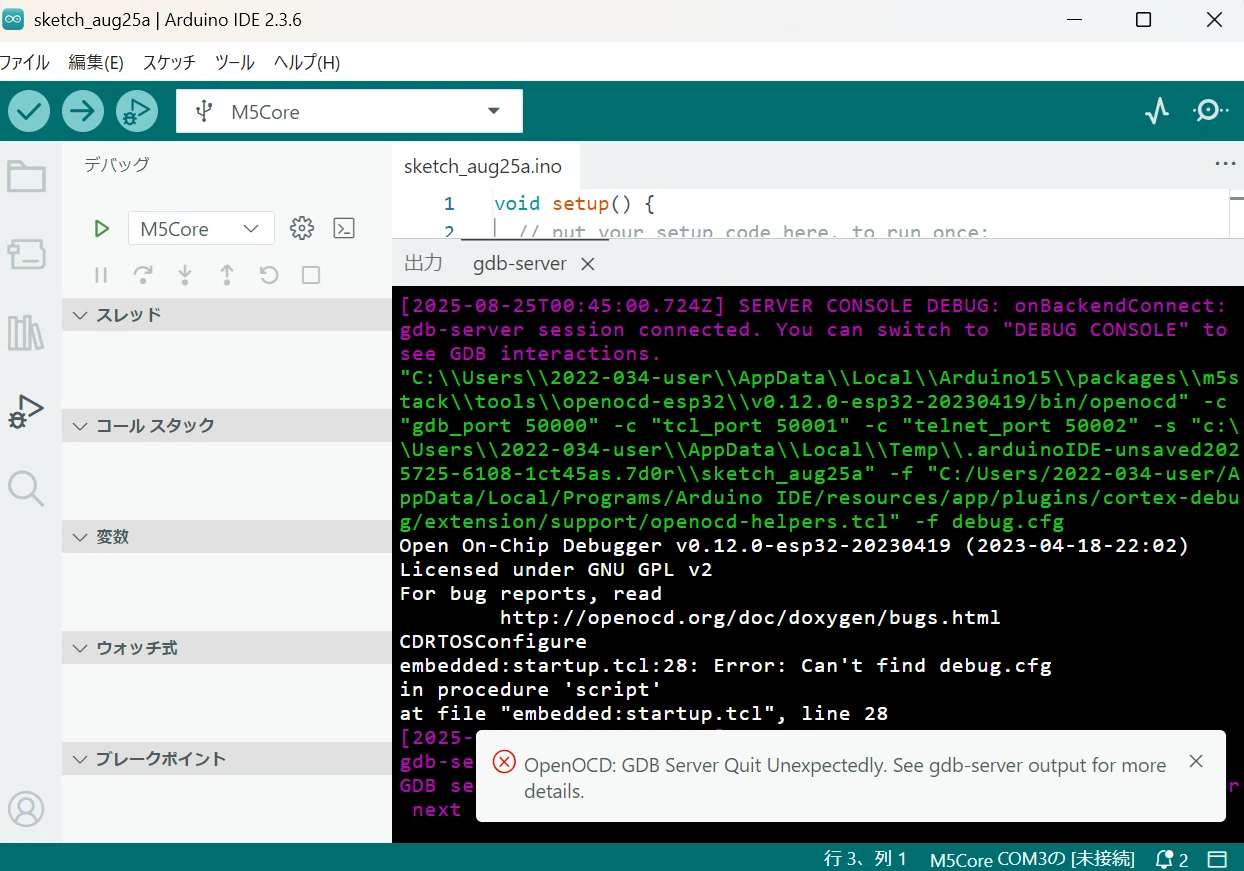Click the step over control
The width and height of the screenshot is (1244, 871).
pos(143,275)
